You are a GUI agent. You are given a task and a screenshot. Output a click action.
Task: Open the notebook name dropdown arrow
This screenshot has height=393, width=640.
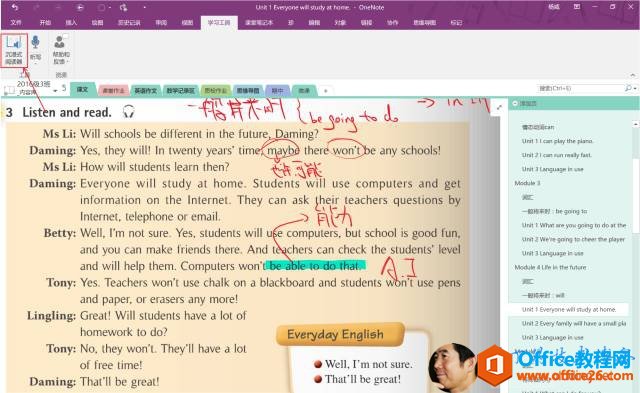pyautogui.click(x=55, y=91)
